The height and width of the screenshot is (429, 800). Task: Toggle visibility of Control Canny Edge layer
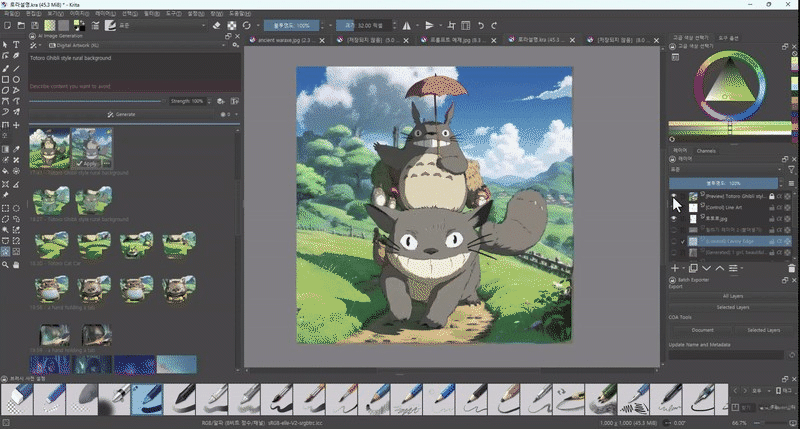(x=675, y=241)
